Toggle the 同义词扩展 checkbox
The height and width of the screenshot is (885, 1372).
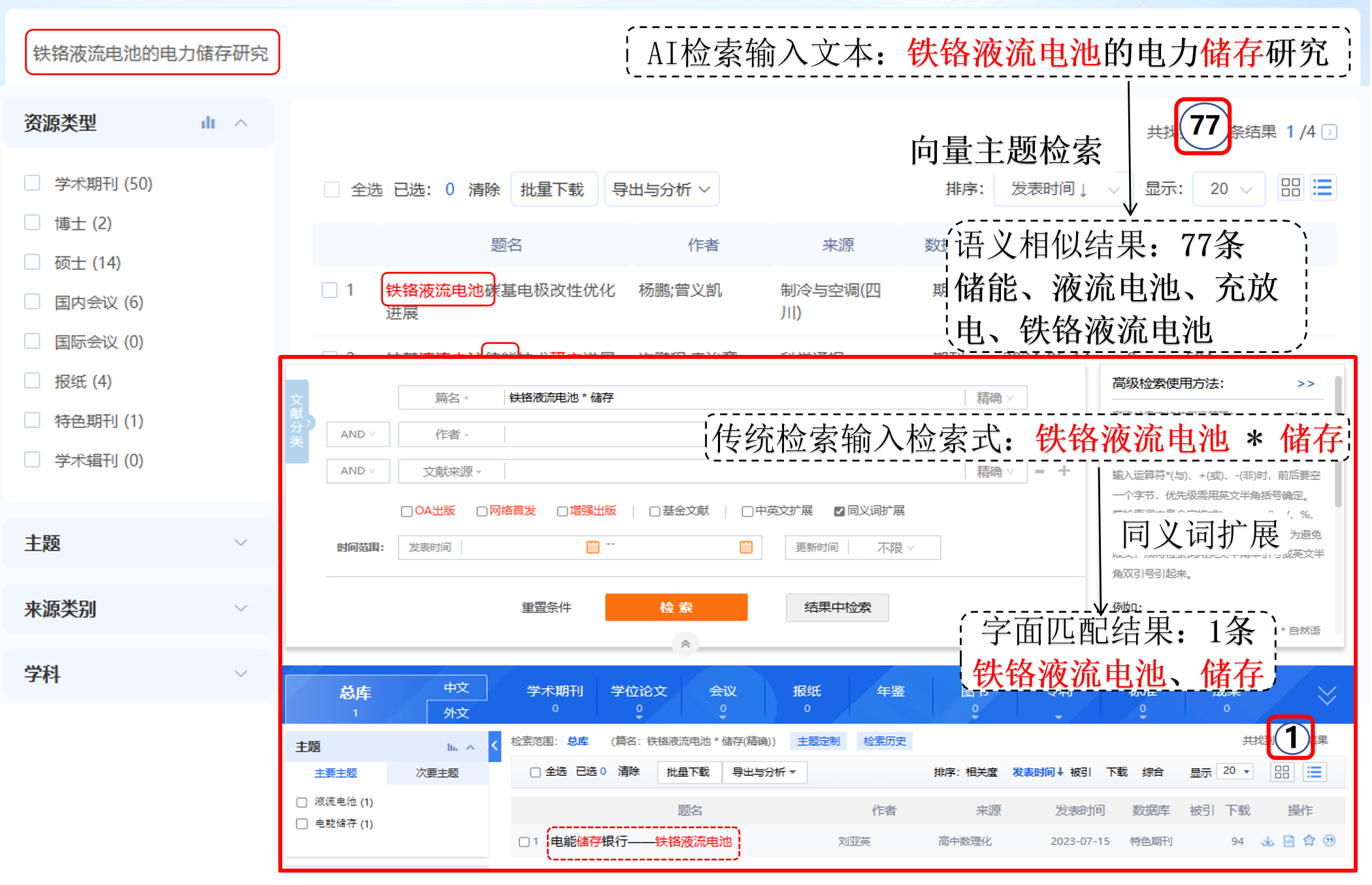(x=840, y=511)
